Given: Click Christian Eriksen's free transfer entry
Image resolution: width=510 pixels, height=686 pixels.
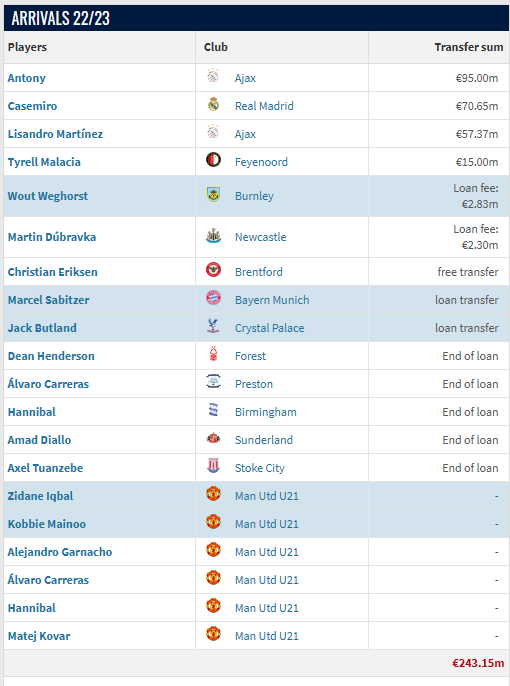Looking at the screenshot, I should (468, 272).
